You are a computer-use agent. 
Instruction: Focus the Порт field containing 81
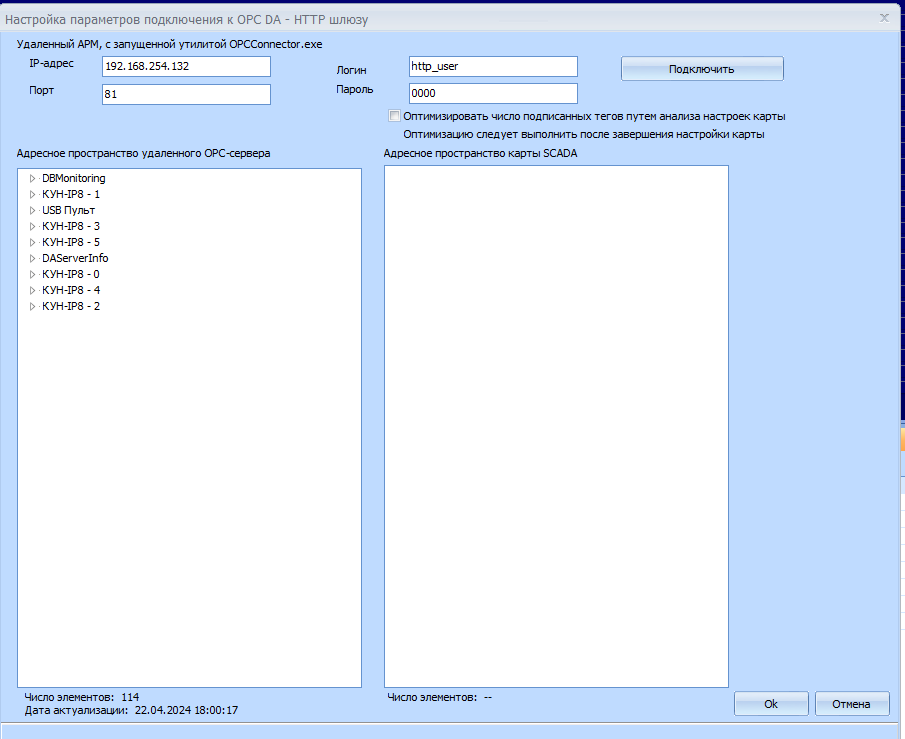click(x=186, y=94)
